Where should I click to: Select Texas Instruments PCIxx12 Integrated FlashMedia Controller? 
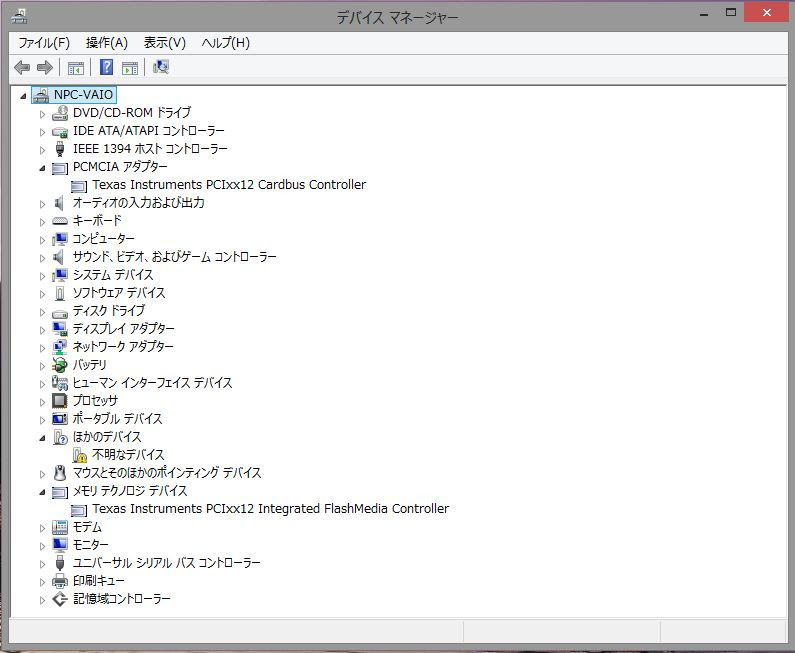[271, 509]
